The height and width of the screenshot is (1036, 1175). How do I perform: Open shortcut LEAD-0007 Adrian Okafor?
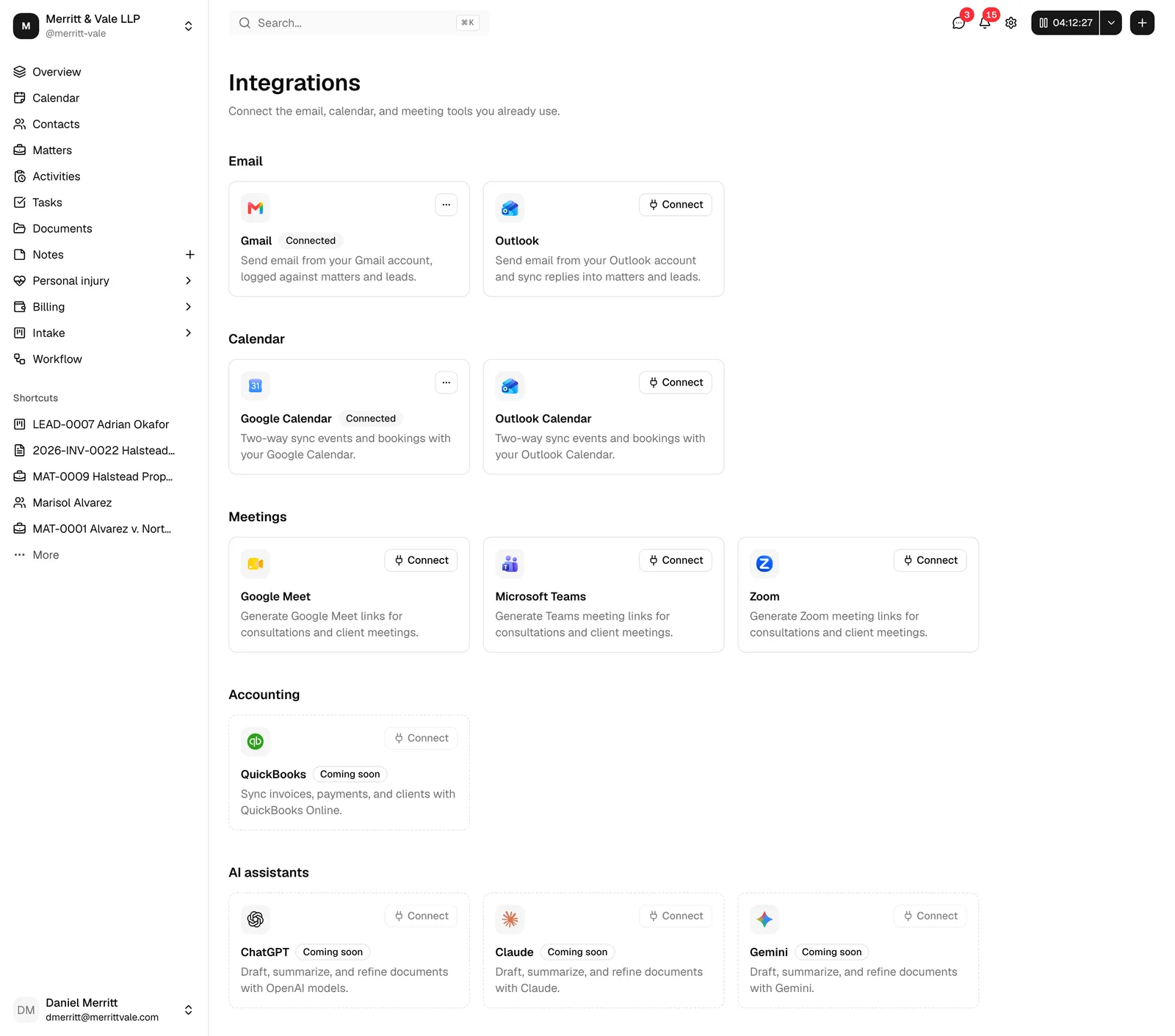point(104,424)
